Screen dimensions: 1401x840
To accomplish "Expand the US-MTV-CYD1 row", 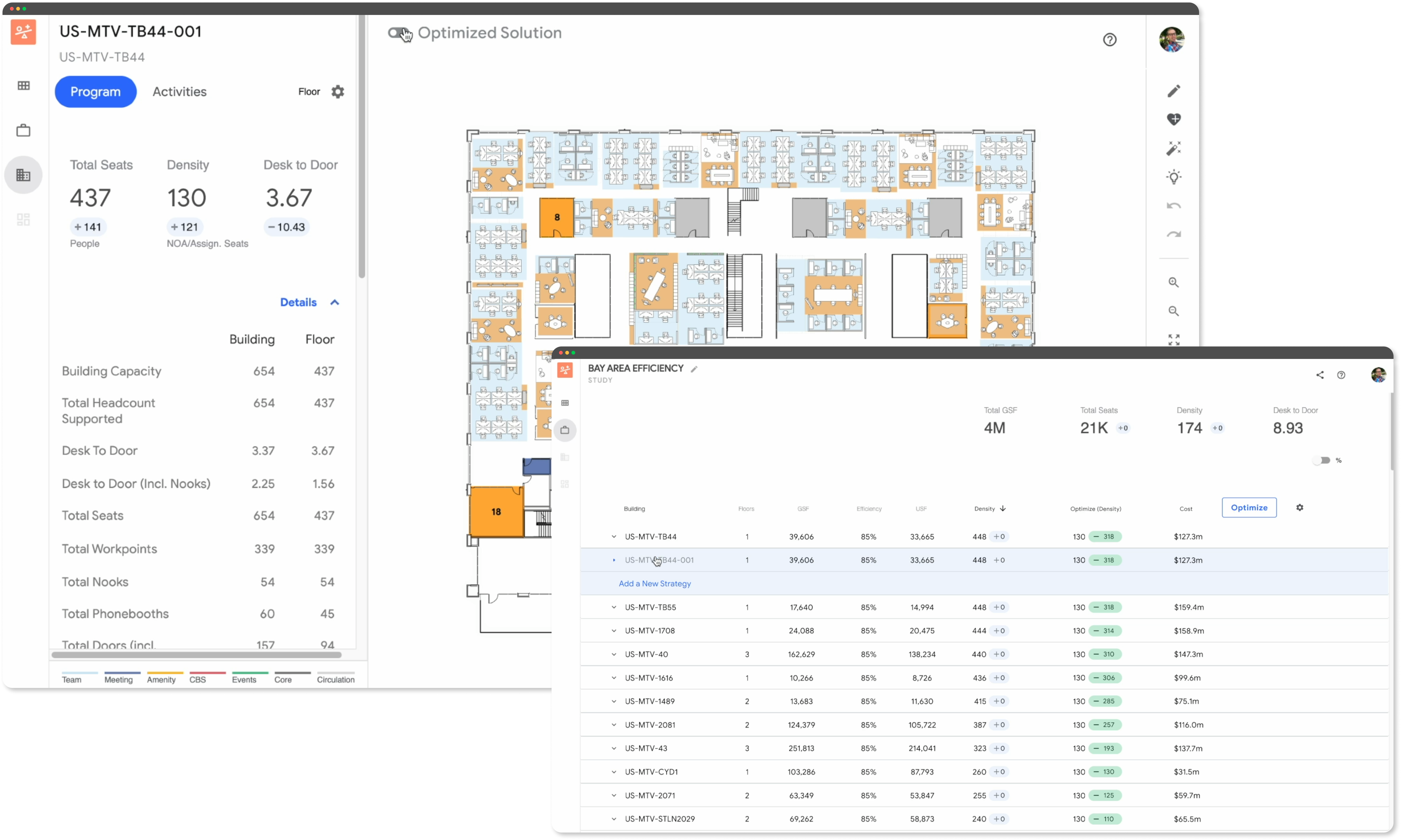I will coord(614,772).
